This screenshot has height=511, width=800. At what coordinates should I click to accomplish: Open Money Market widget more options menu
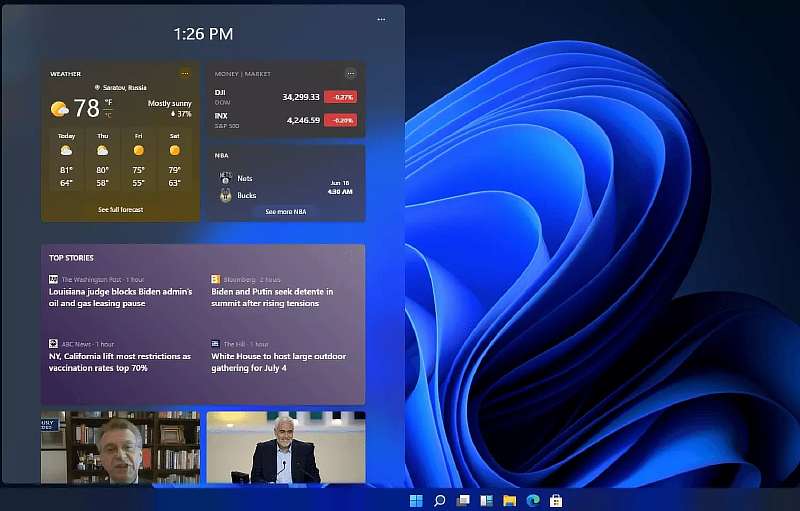350,74
